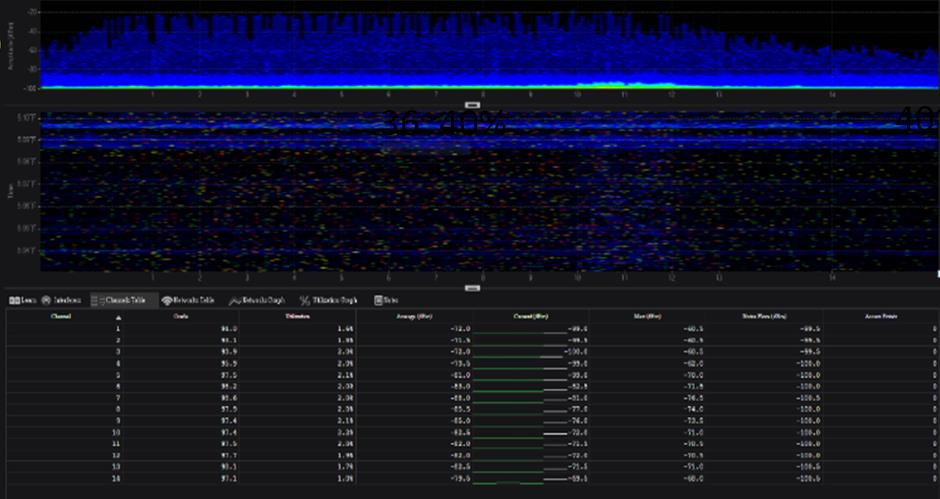Select the channel 10 table row
The image size is (940, 499).
[472, 432]
